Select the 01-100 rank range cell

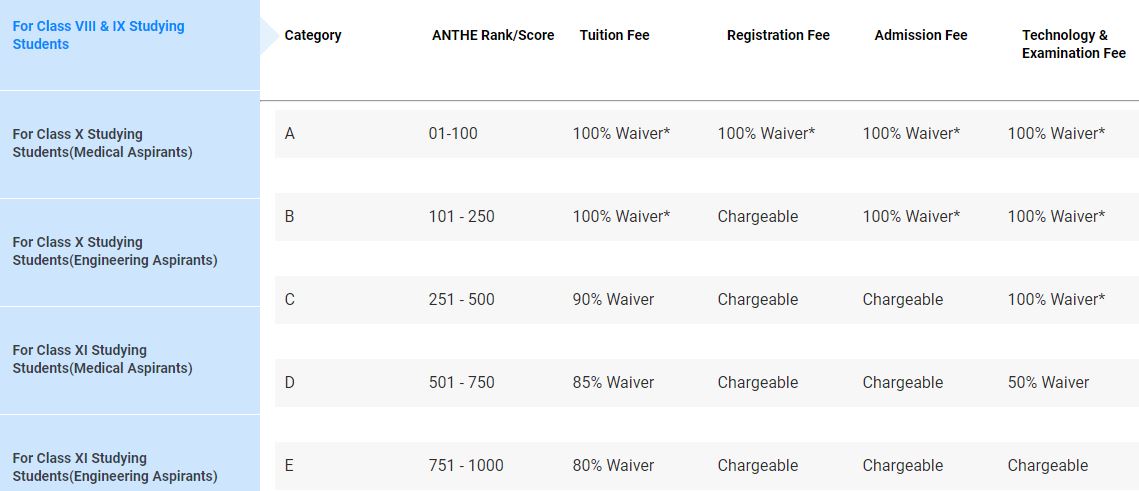tap(453, 134)
